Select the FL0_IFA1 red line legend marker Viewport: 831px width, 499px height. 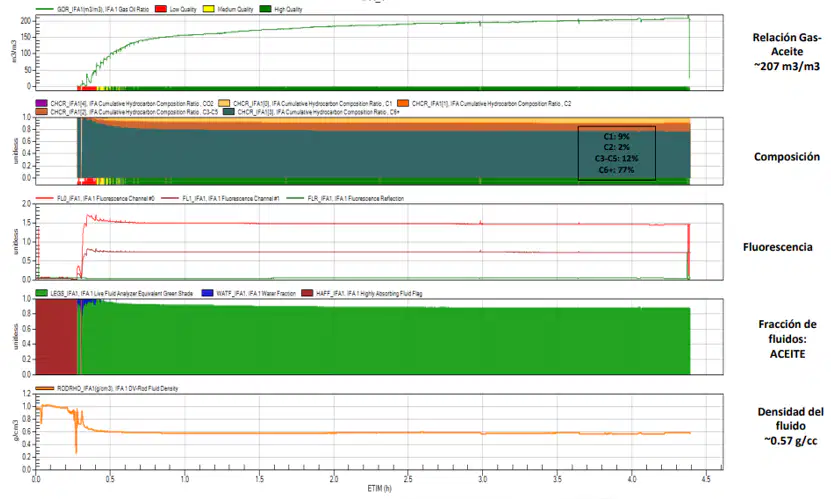click(x=45, y=198)
